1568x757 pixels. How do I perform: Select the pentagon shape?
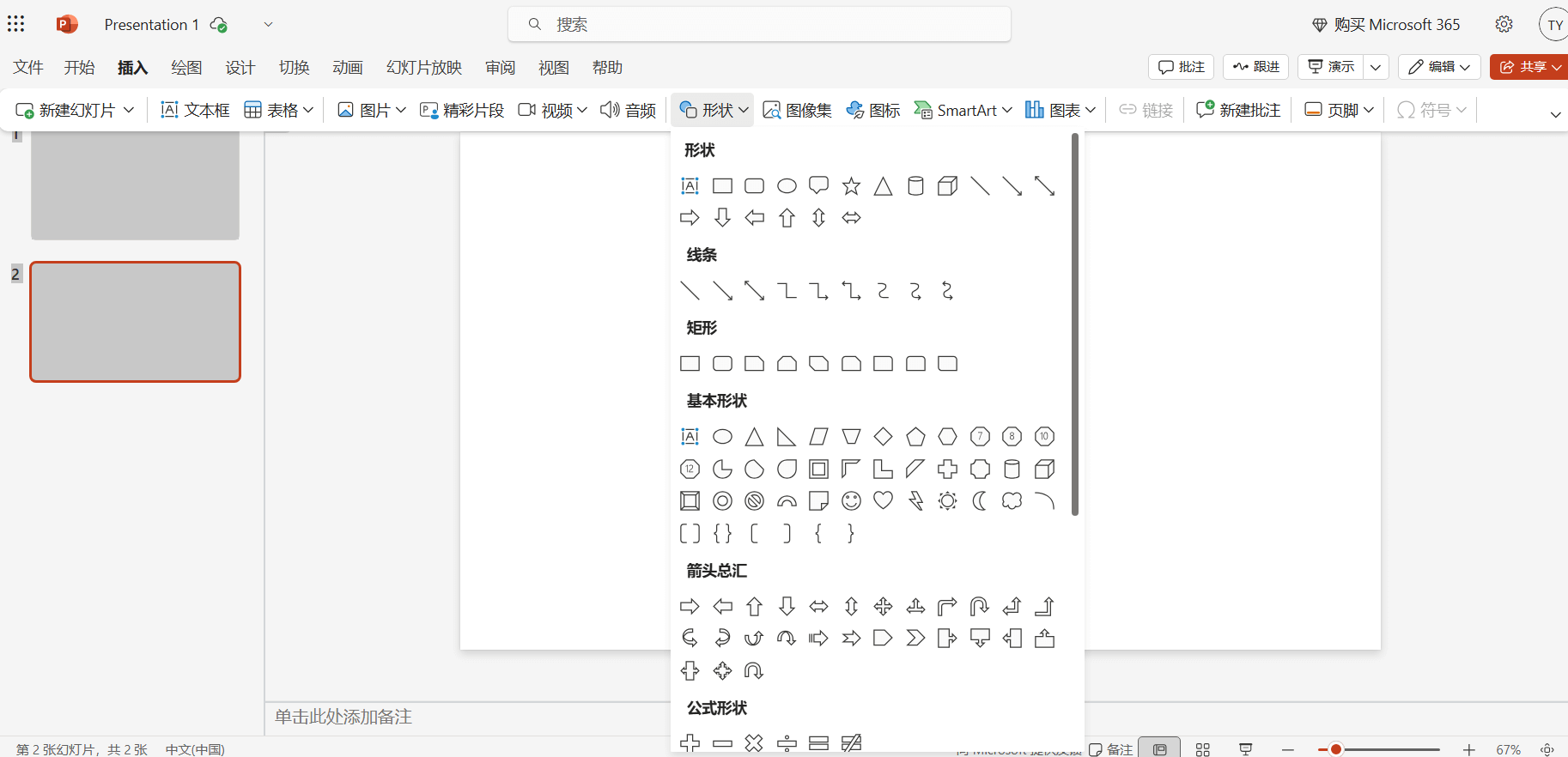coord(915,437)
